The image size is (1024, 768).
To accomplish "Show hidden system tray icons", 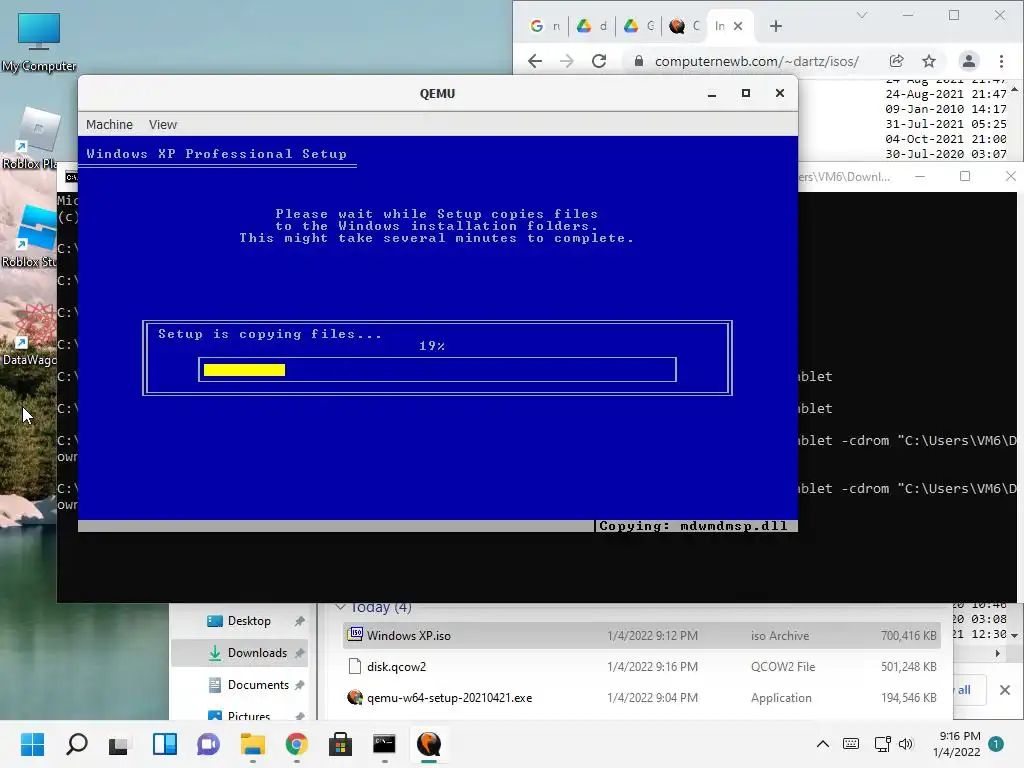I will pos(823,744).
